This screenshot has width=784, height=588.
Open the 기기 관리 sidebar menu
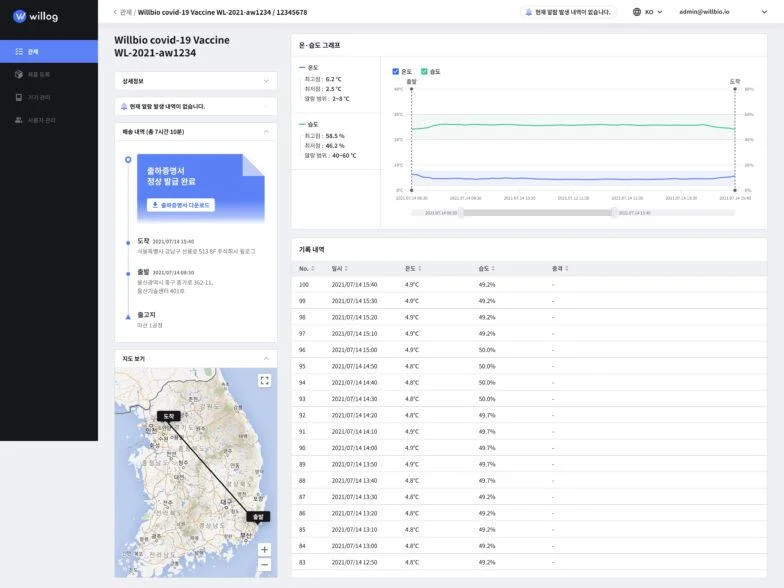(49, 98)
